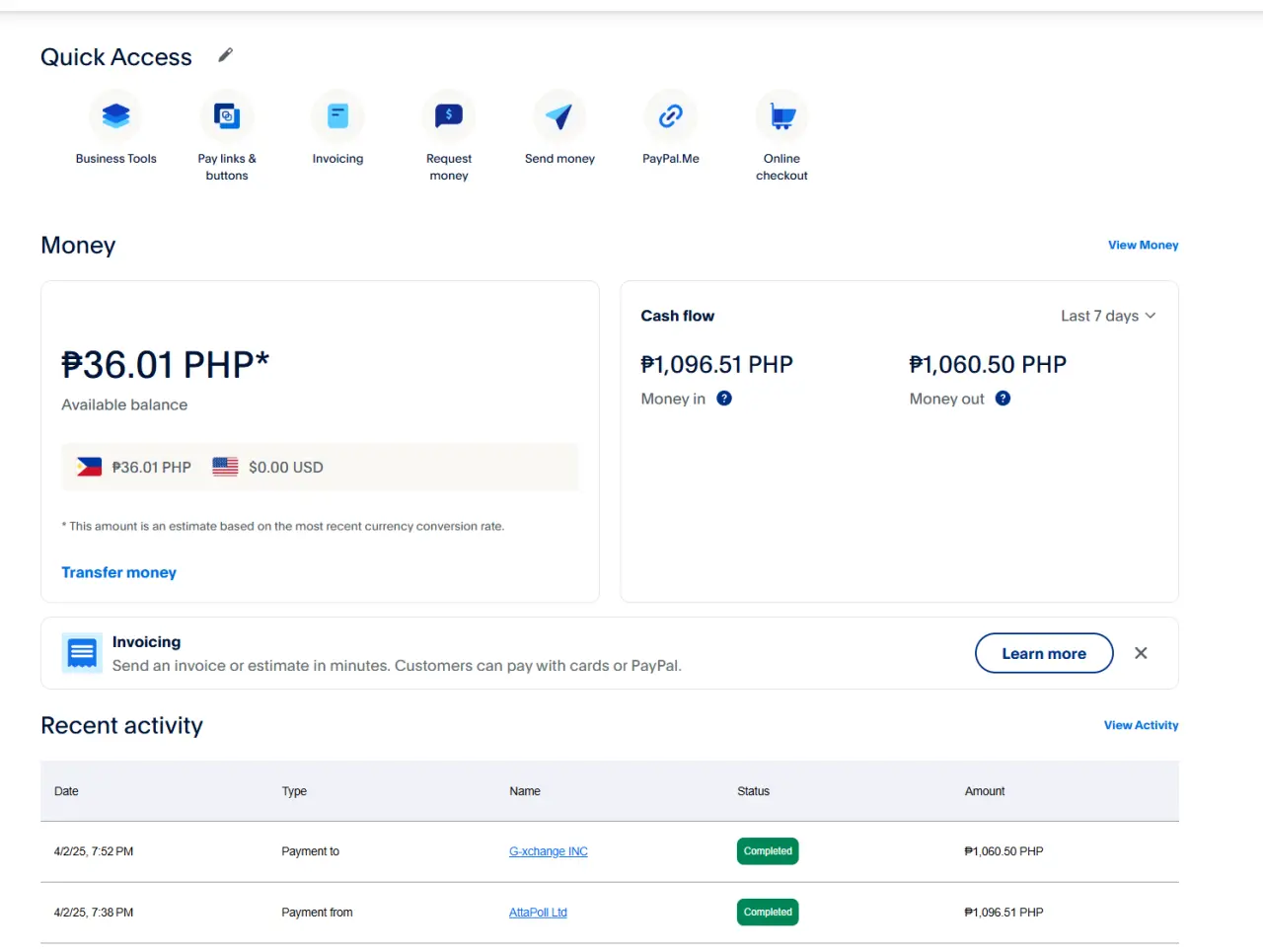The image size is (1263, 952).
Task: Open the Transfer money link
Action: click(118, 572)
